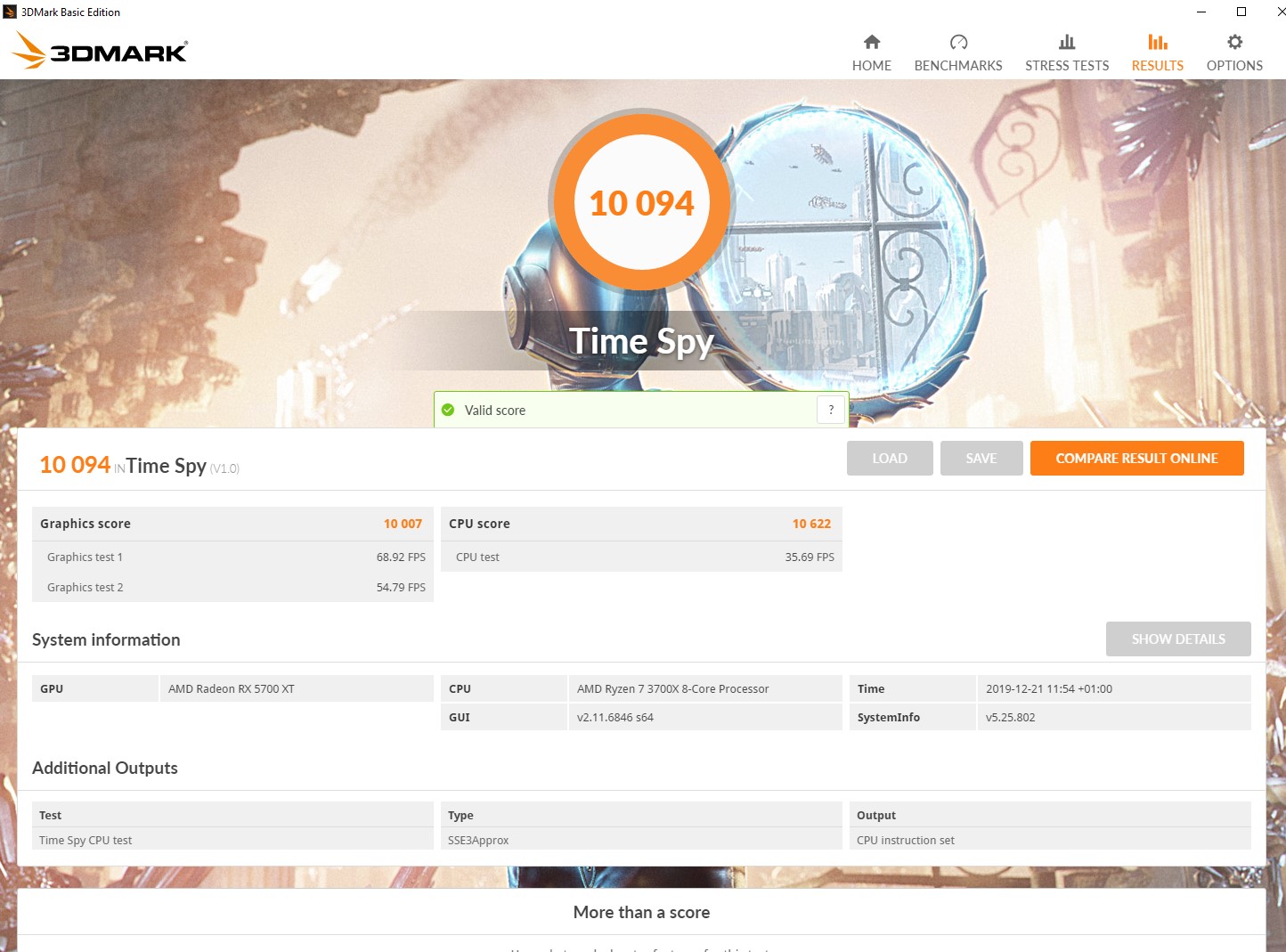1286x952 pixels.
Task: Click the SSE3Approx type cell
Action: (x=641, y=840)
